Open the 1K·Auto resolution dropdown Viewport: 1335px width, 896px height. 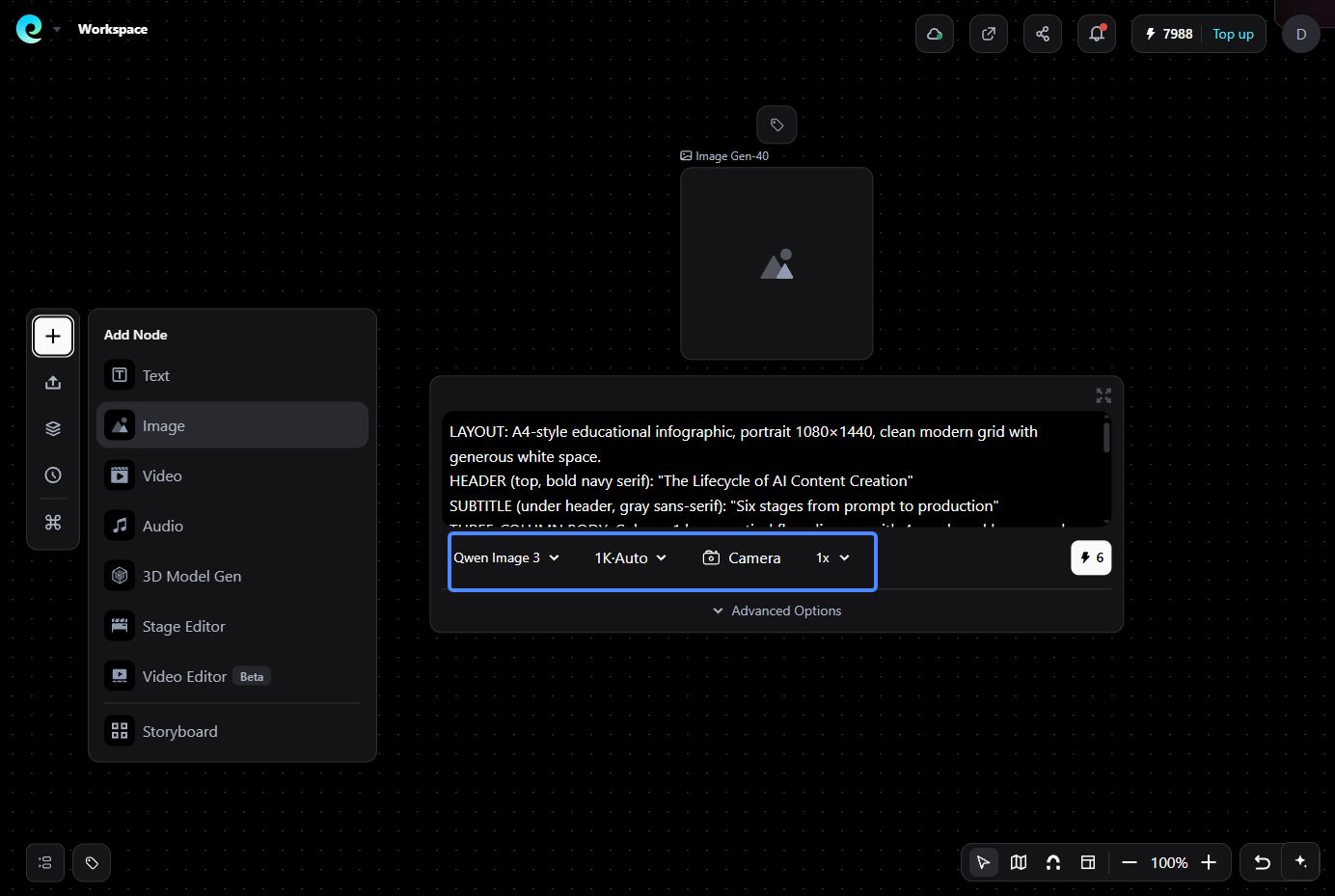tap(630, 557)
